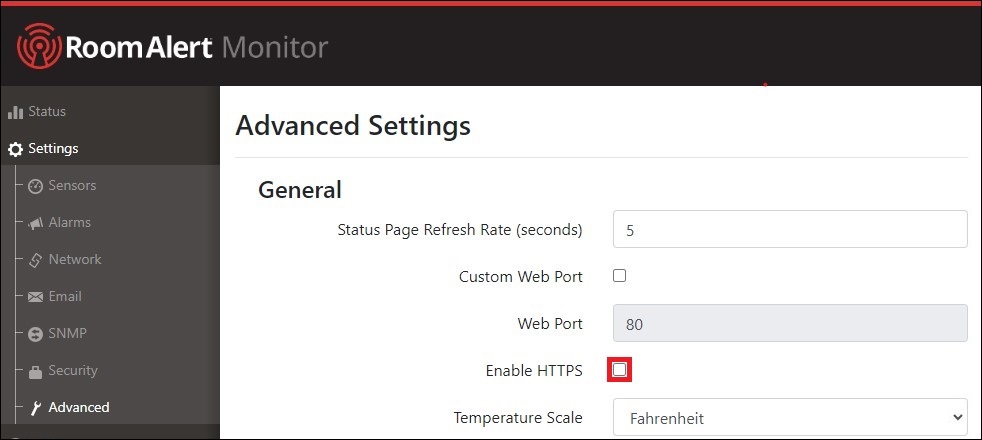Collapse the Settings menu section

point(53,148)
